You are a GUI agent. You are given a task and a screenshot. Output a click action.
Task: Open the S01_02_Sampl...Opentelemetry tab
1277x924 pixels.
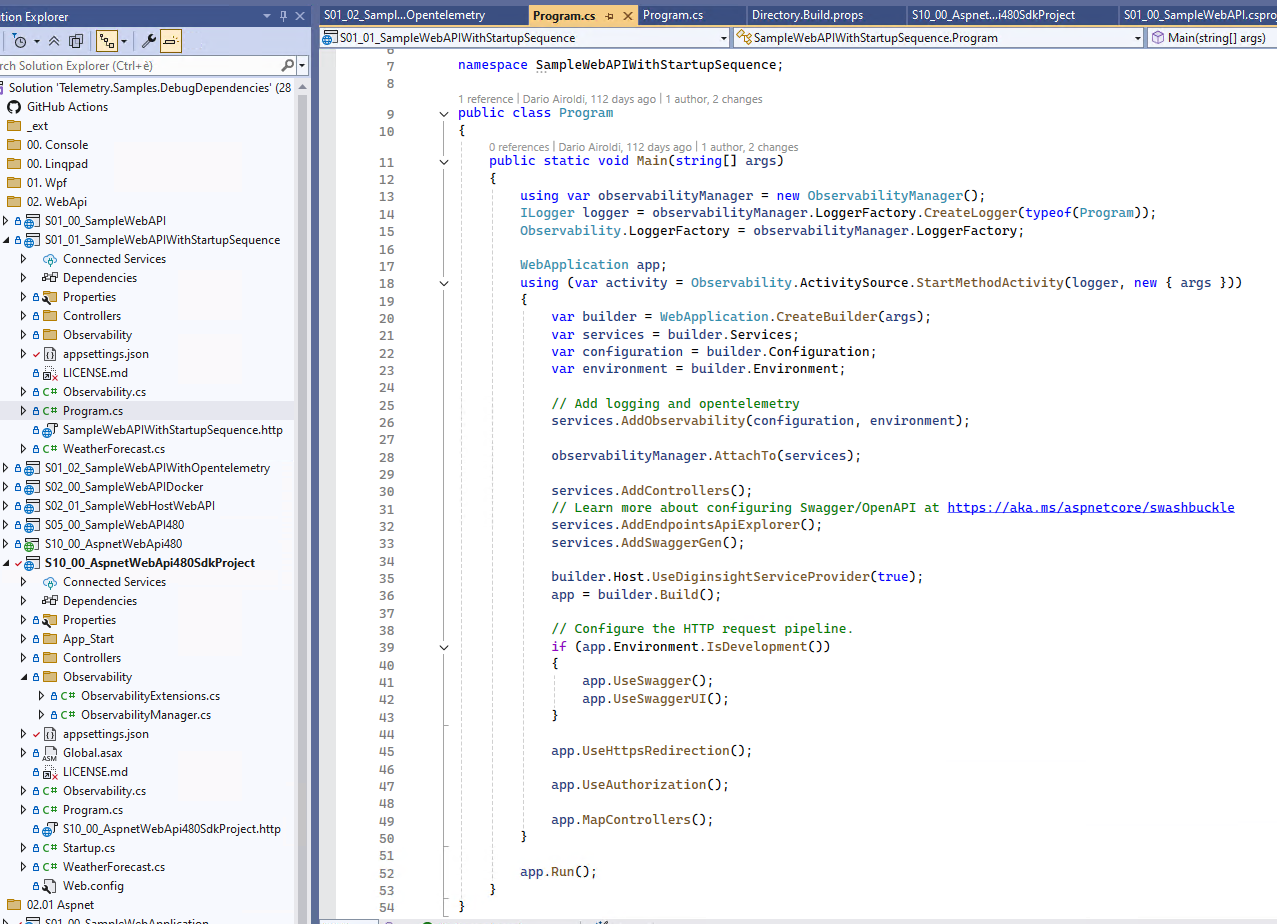click(x=404, y=15)
